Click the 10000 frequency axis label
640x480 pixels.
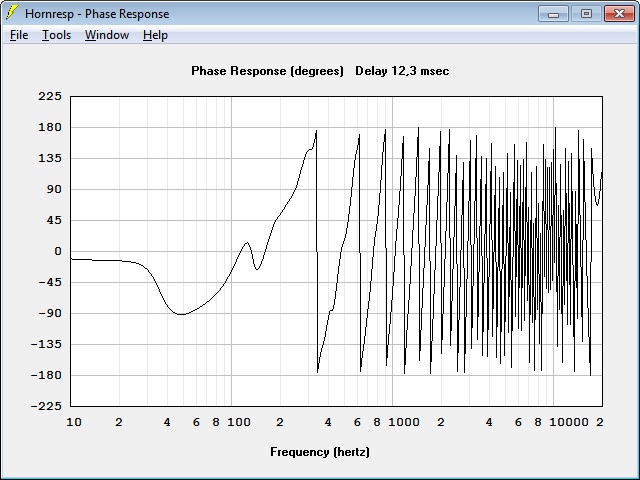(569, 422)
